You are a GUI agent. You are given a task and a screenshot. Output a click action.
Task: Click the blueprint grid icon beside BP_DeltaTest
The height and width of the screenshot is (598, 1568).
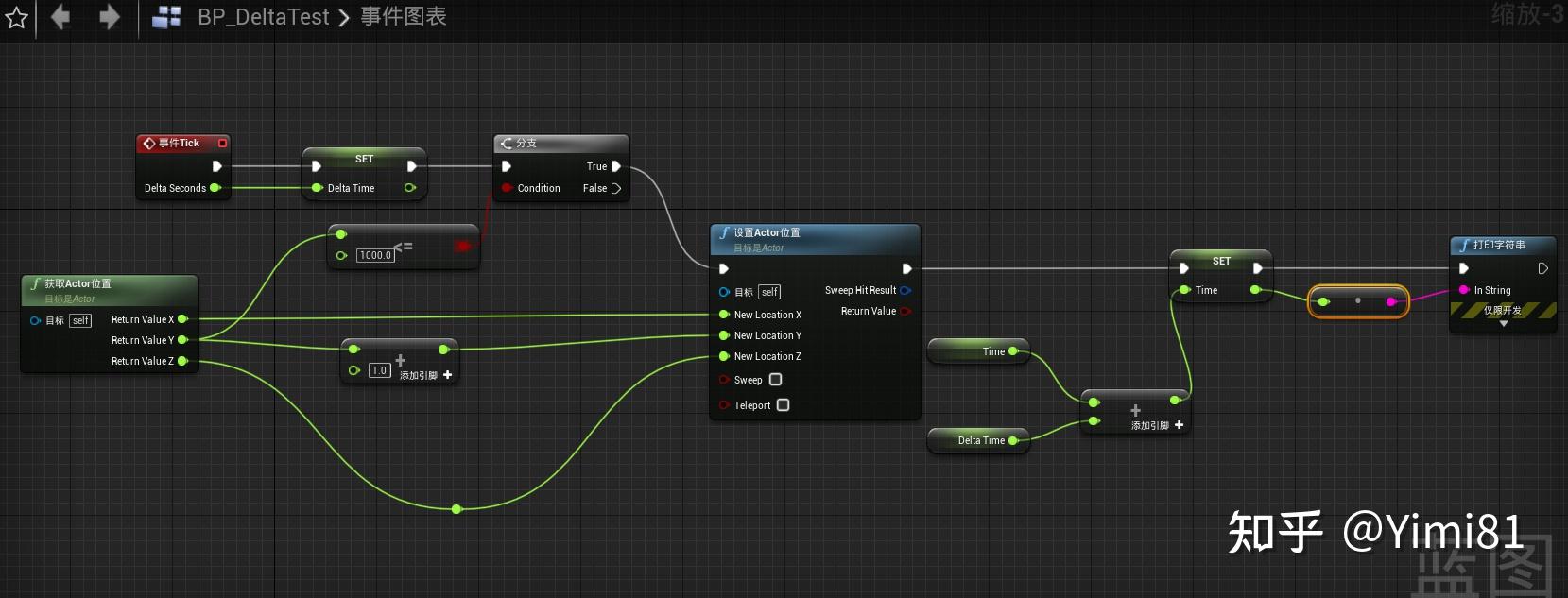click(x=166, y=17)
